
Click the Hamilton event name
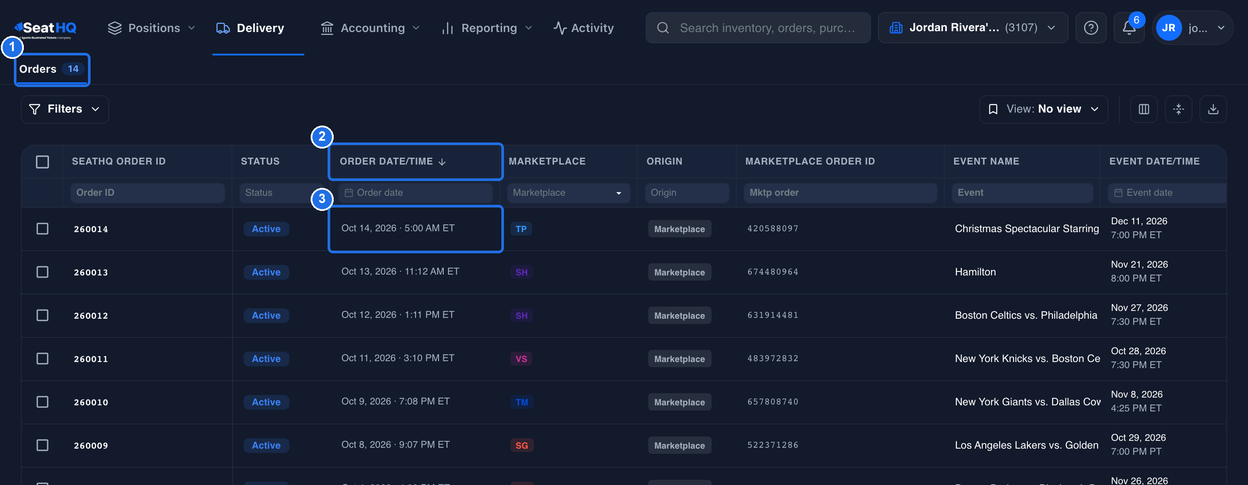(975, 272)
